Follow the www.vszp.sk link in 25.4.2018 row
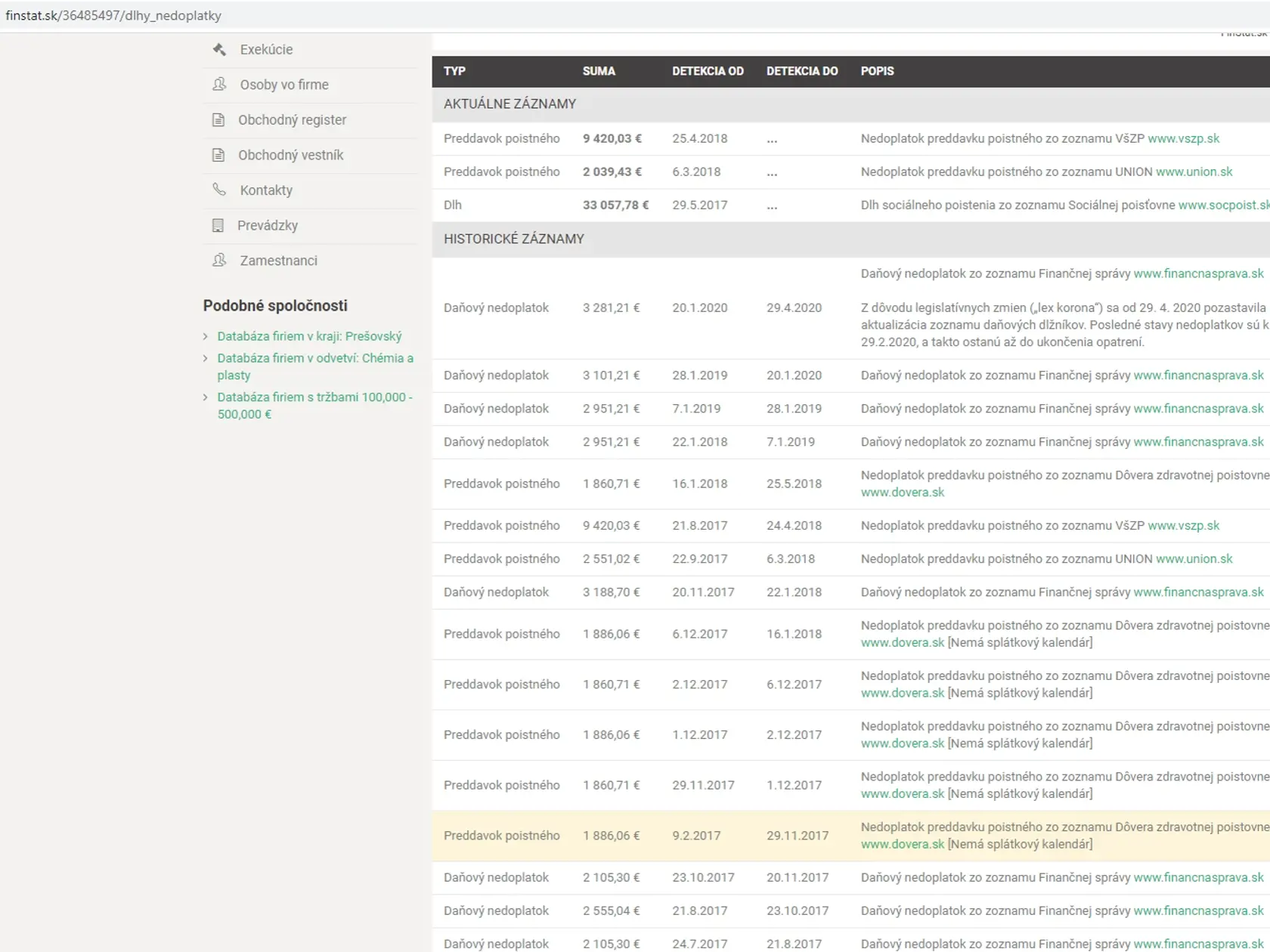The height and width of the screenshot is (952, 1270). pyautogui.click(x=1183, y=138)
